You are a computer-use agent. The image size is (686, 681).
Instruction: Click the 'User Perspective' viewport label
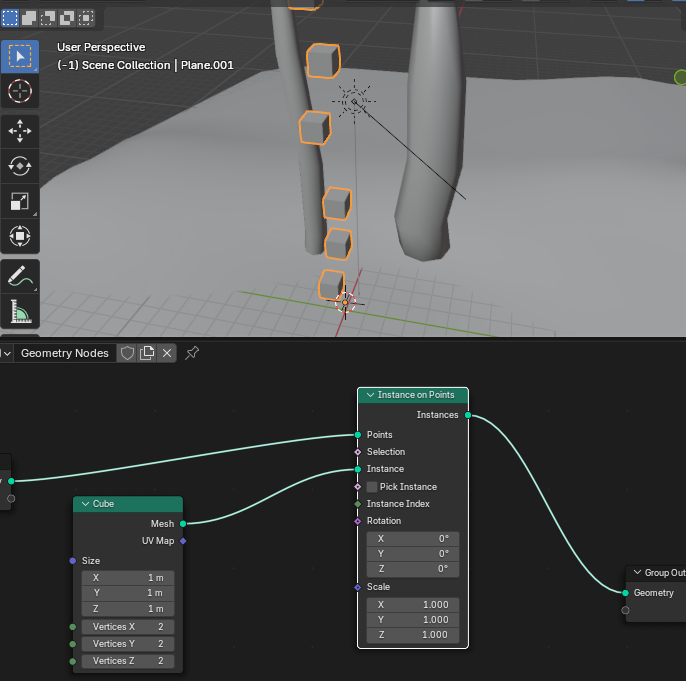point(101,47)
